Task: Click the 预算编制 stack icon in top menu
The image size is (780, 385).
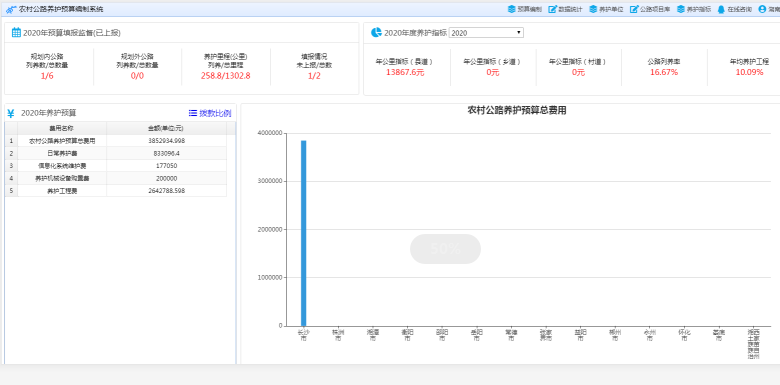Action: click(511, 9)
